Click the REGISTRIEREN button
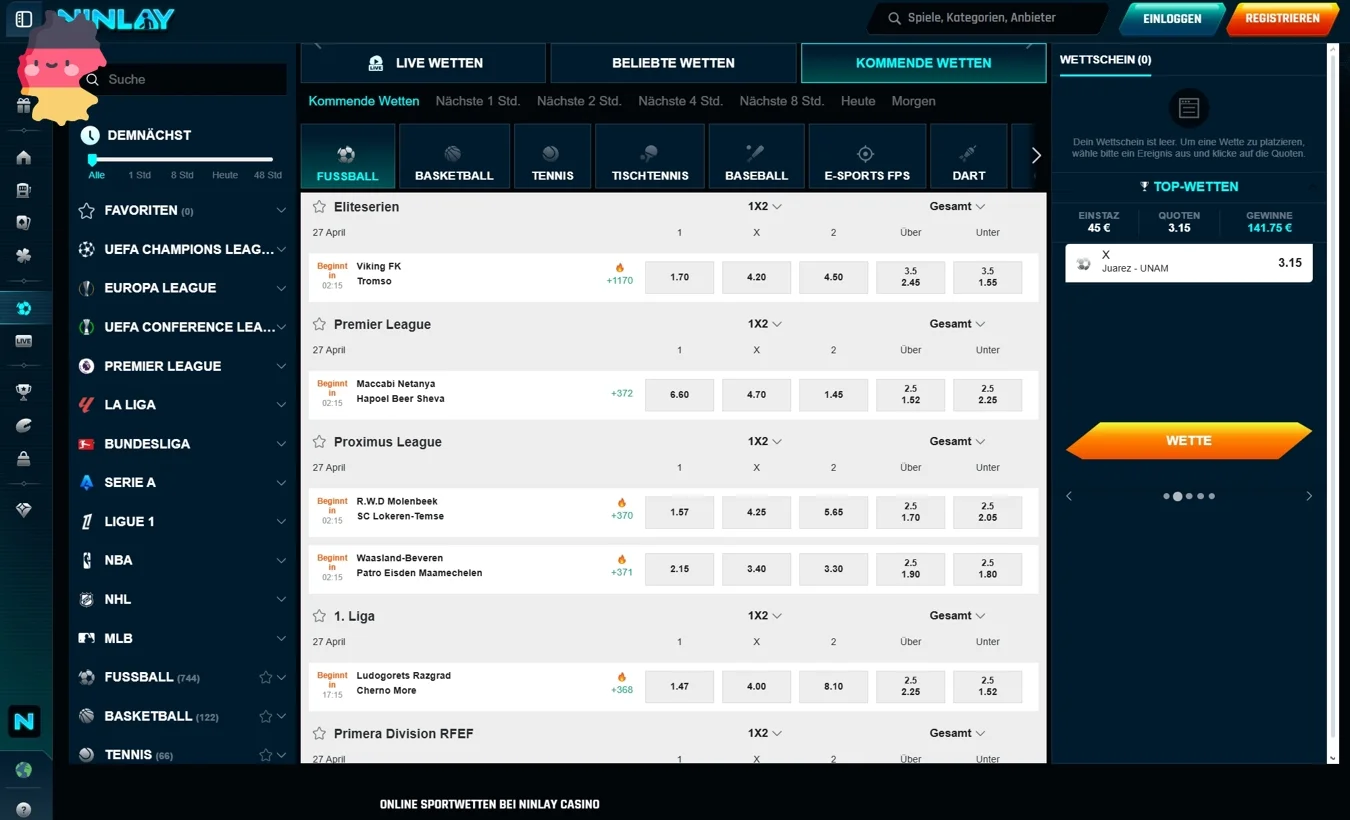The height and width of the screenshot is (820, 1350). 1283,17
